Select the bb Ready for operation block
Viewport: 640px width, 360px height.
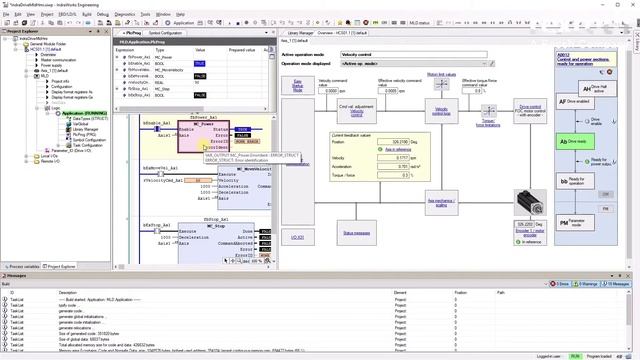(x=575, y=181)
